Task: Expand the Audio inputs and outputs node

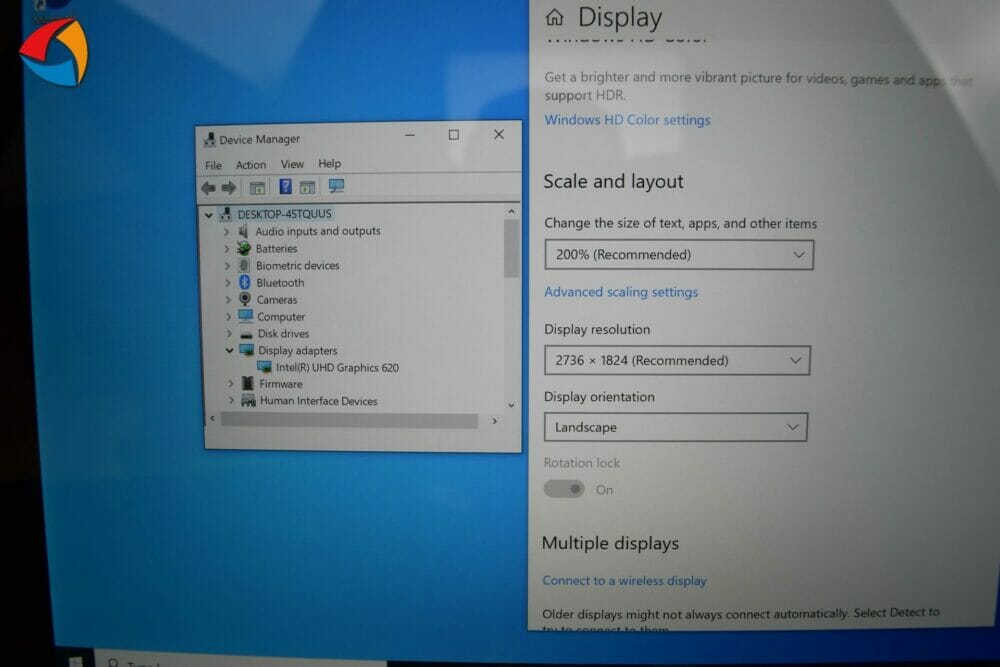Action: [226, 232]
